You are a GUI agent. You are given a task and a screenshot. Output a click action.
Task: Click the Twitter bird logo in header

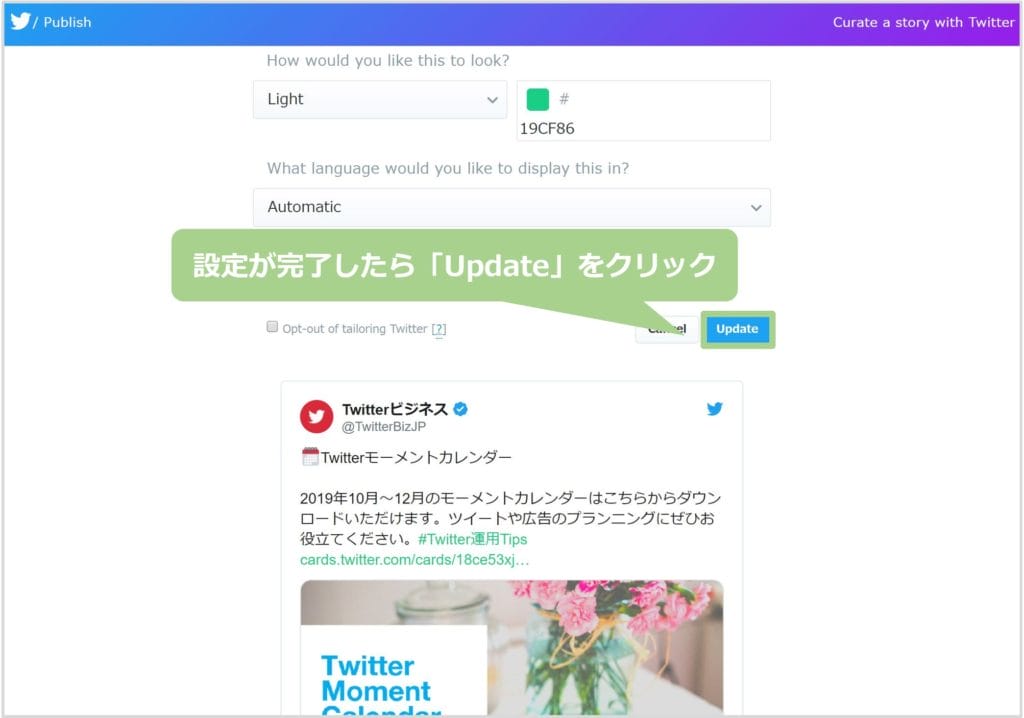point(21,21)
